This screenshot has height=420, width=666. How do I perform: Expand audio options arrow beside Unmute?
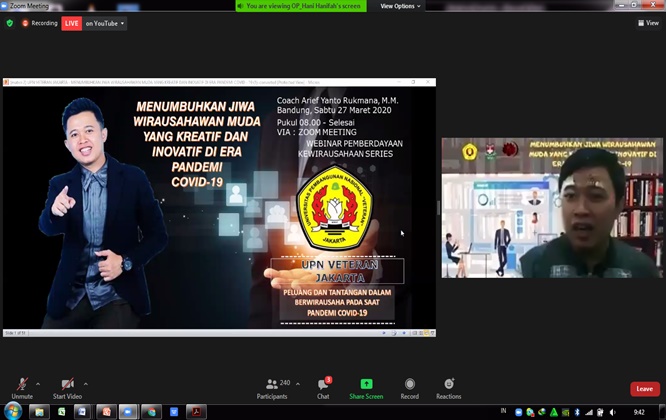click(x=38, y=383)
